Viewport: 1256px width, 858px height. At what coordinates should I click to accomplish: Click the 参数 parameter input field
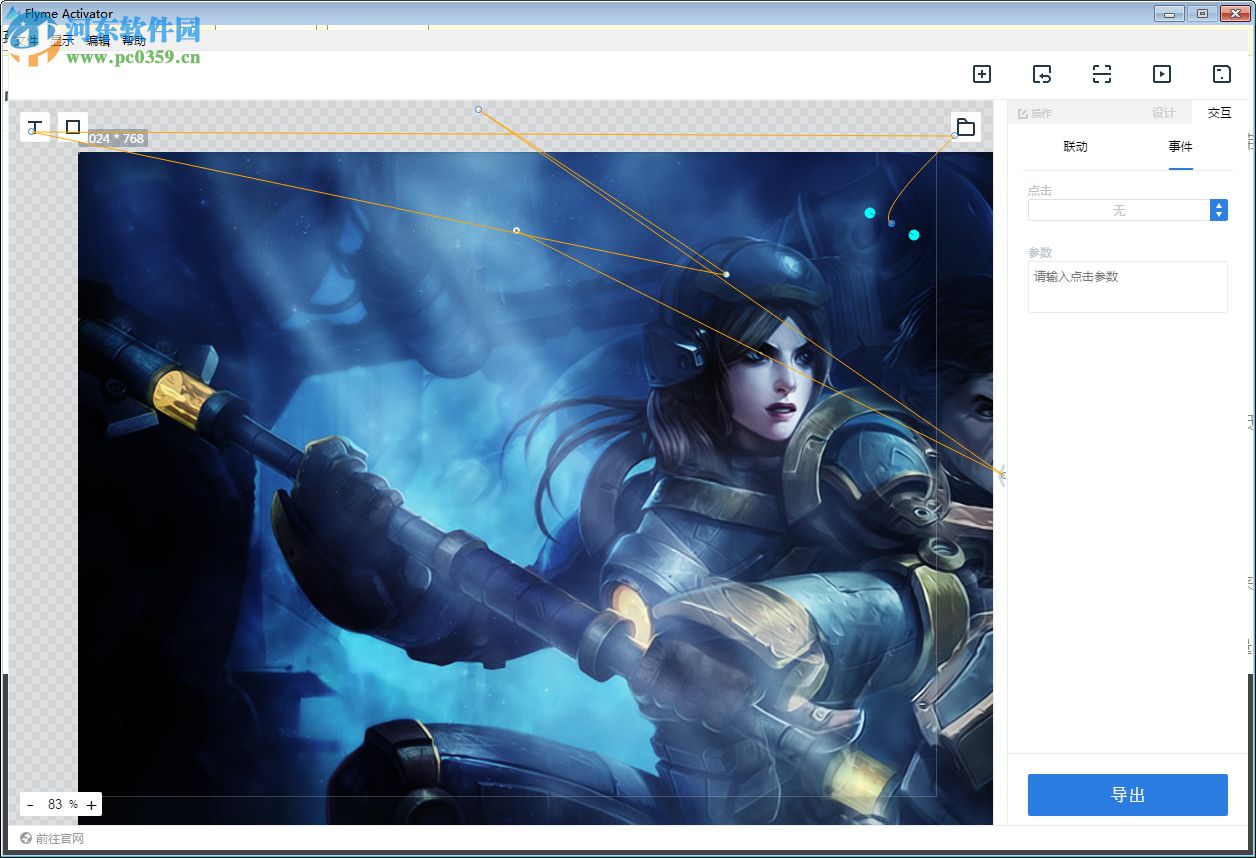click(1127, 287)
